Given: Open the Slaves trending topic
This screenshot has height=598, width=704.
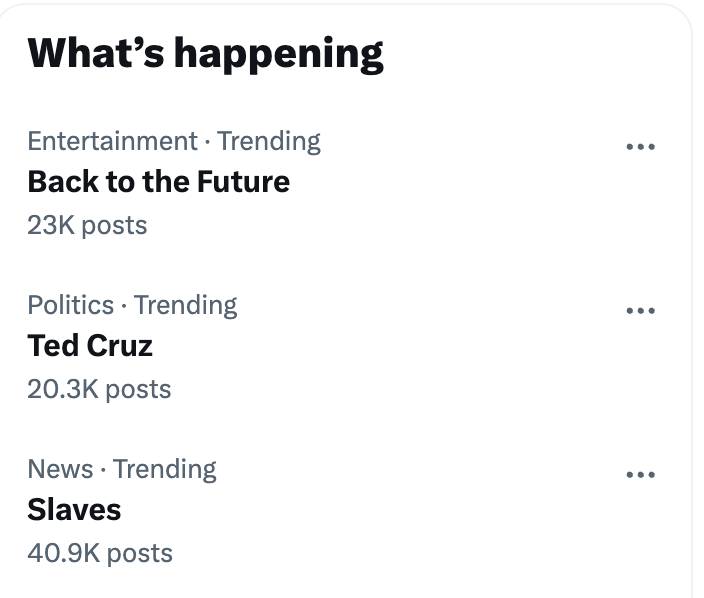Looking at the screenshot, I should 74,510.
